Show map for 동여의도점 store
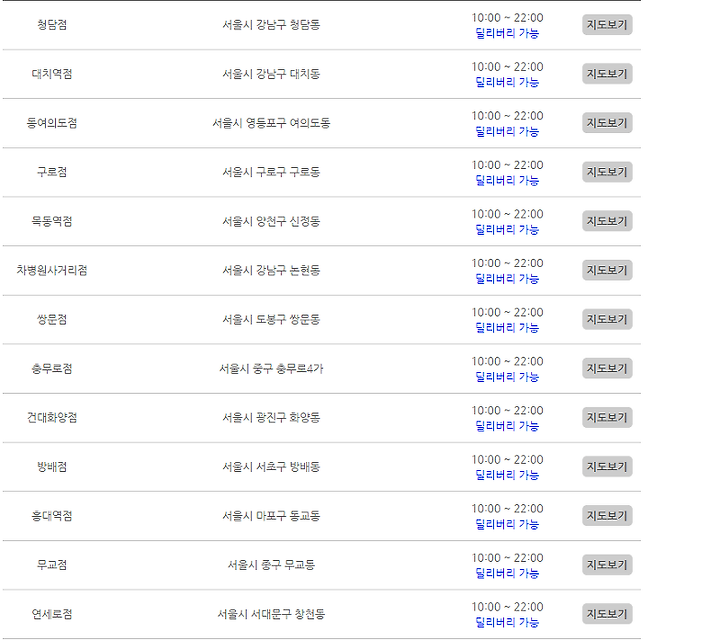Viewport: 720px width, 640px height. [607, 123]
